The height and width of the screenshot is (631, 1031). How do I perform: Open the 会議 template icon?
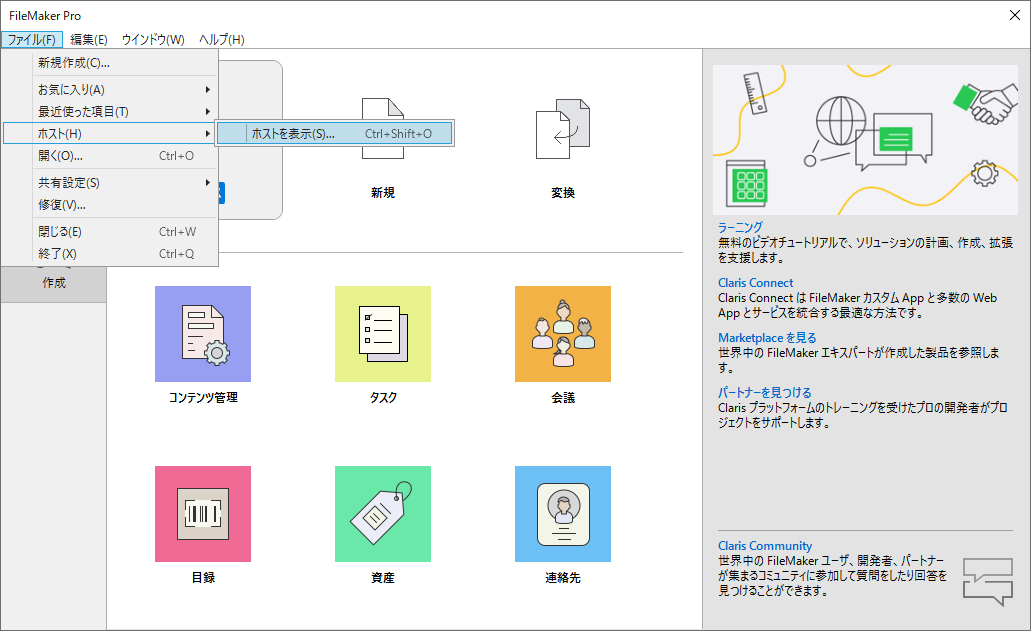click(x=563, y=334)
